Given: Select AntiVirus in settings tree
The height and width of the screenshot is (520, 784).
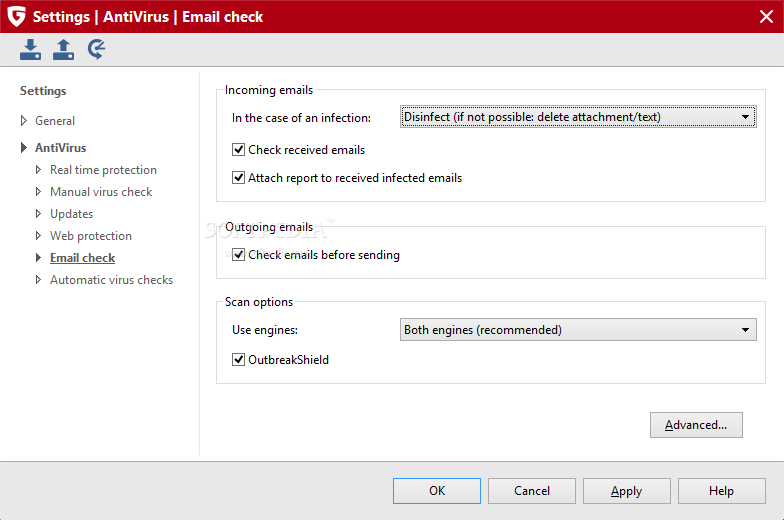Looking at the screenshot, I should point(60,148).
